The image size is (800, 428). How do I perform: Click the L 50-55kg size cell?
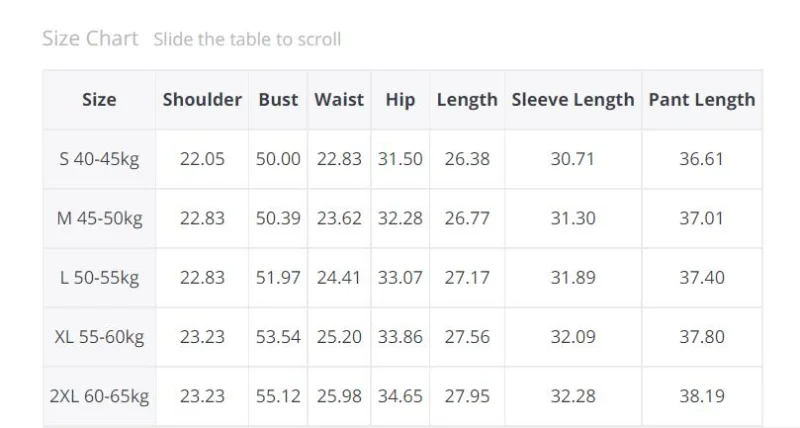tap(99, 278)
